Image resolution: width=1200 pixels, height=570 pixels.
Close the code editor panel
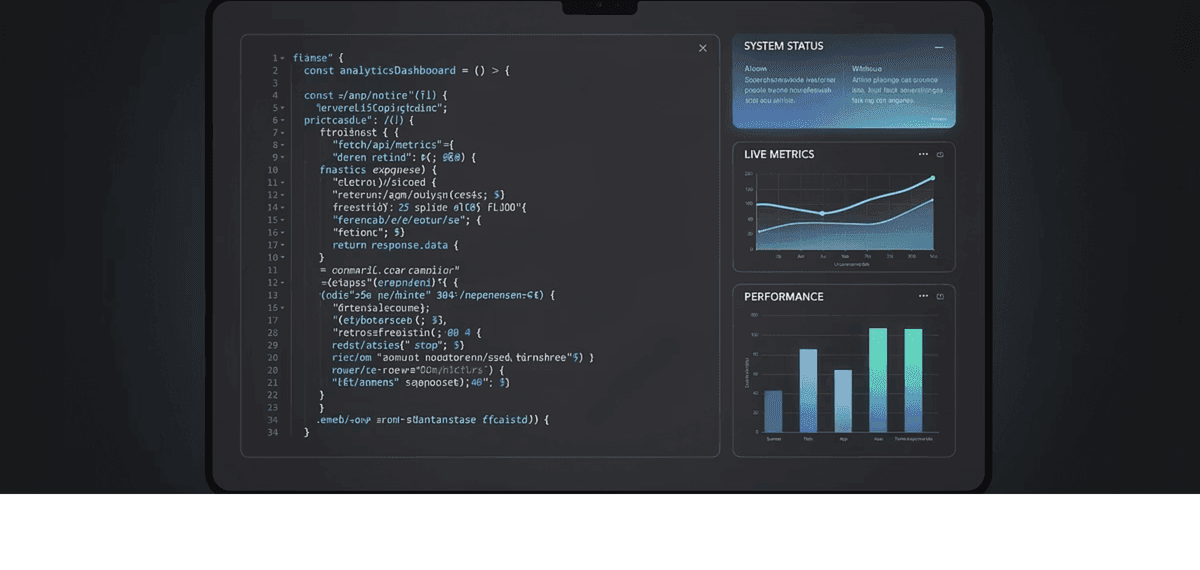coord(702,48)
